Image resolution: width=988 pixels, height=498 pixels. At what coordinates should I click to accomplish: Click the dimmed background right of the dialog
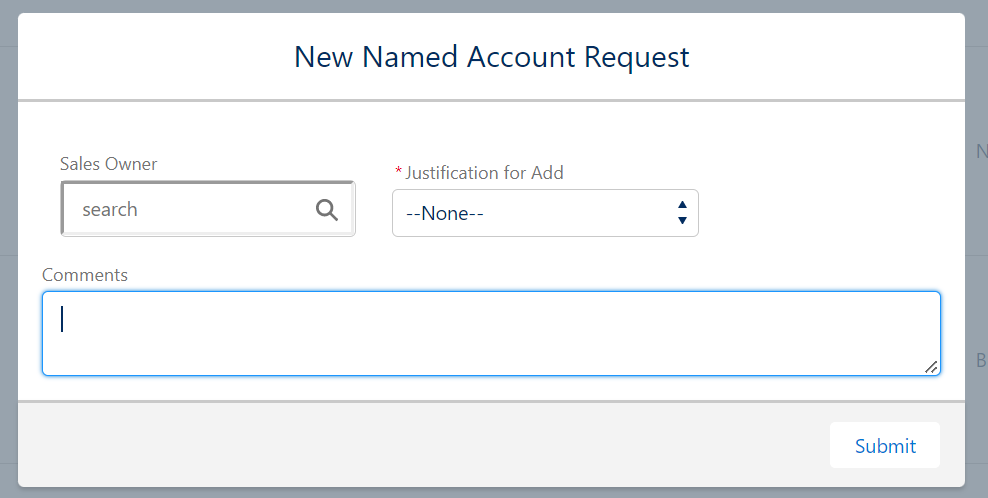tap(977, 250)
